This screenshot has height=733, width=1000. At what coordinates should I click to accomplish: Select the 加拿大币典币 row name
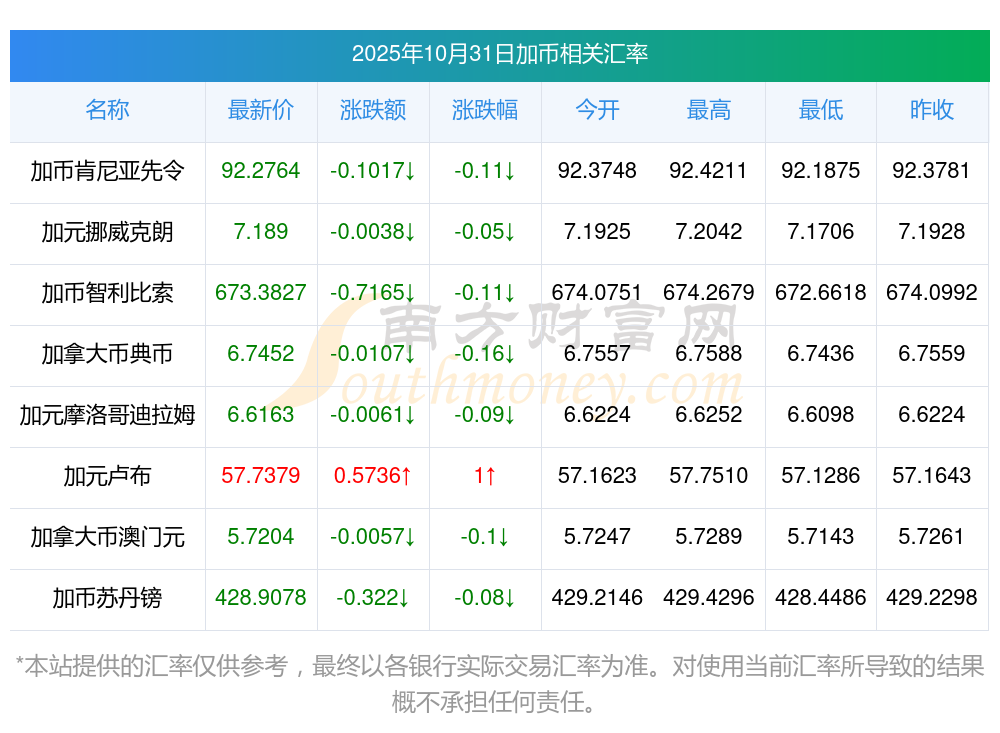tap(107, 353)
